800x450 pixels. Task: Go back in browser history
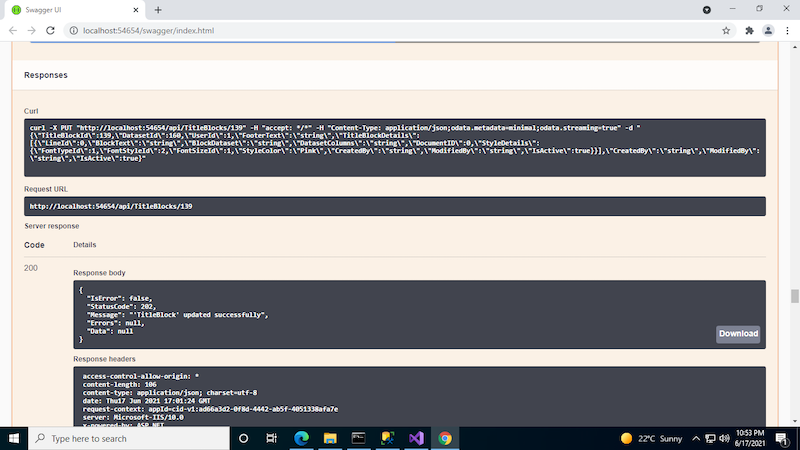coord(13,31)
